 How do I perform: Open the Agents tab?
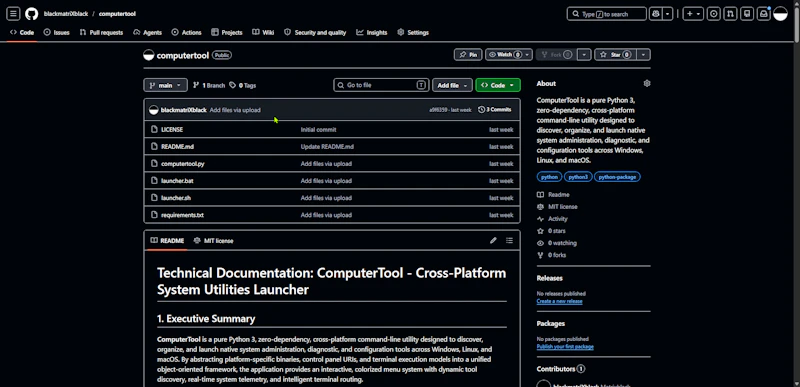pyautogui.click(x=147, y=32)
